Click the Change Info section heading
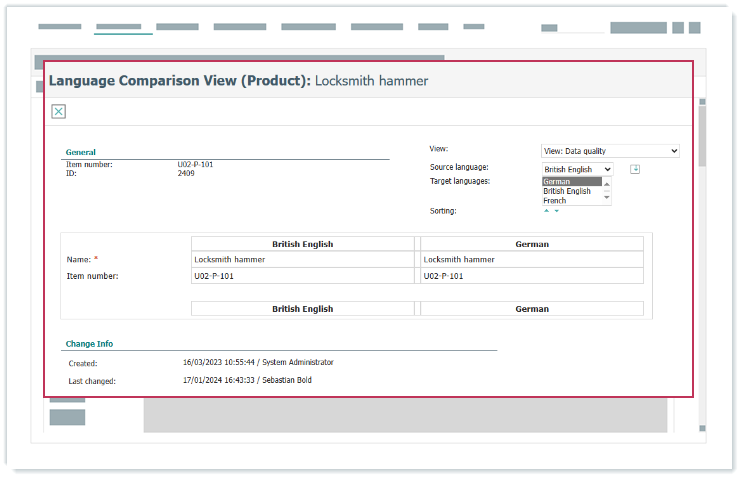The image size is (742, 479). [x=89, y=343]
